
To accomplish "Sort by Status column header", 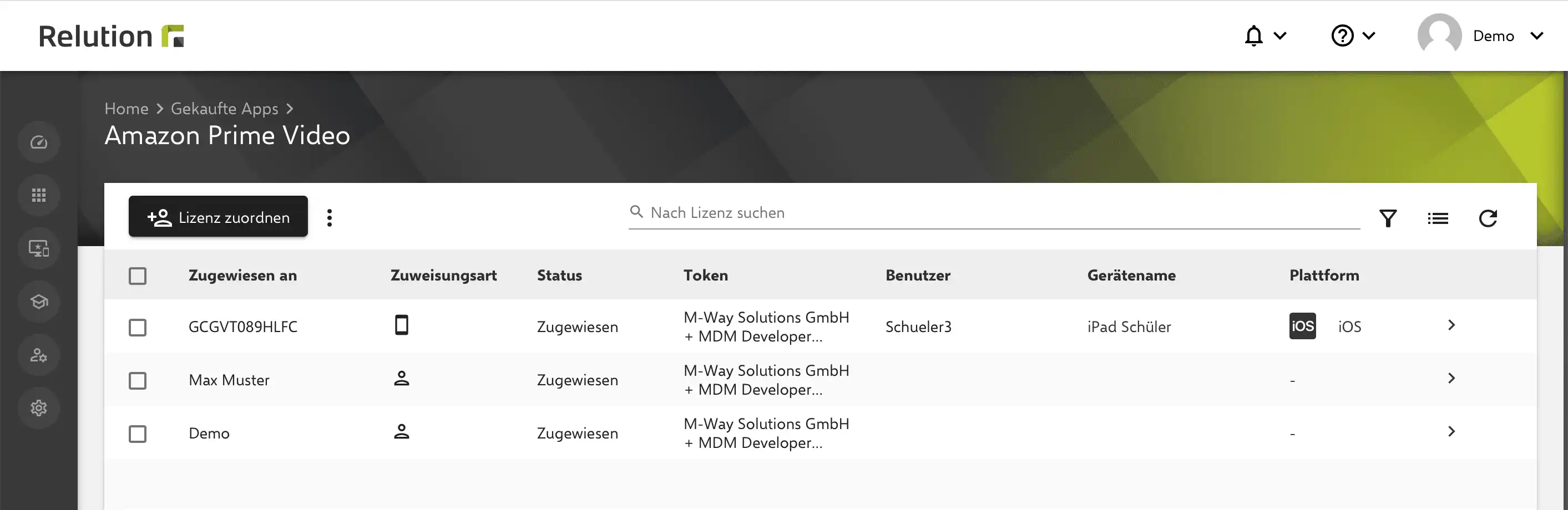I will [559, 276].
